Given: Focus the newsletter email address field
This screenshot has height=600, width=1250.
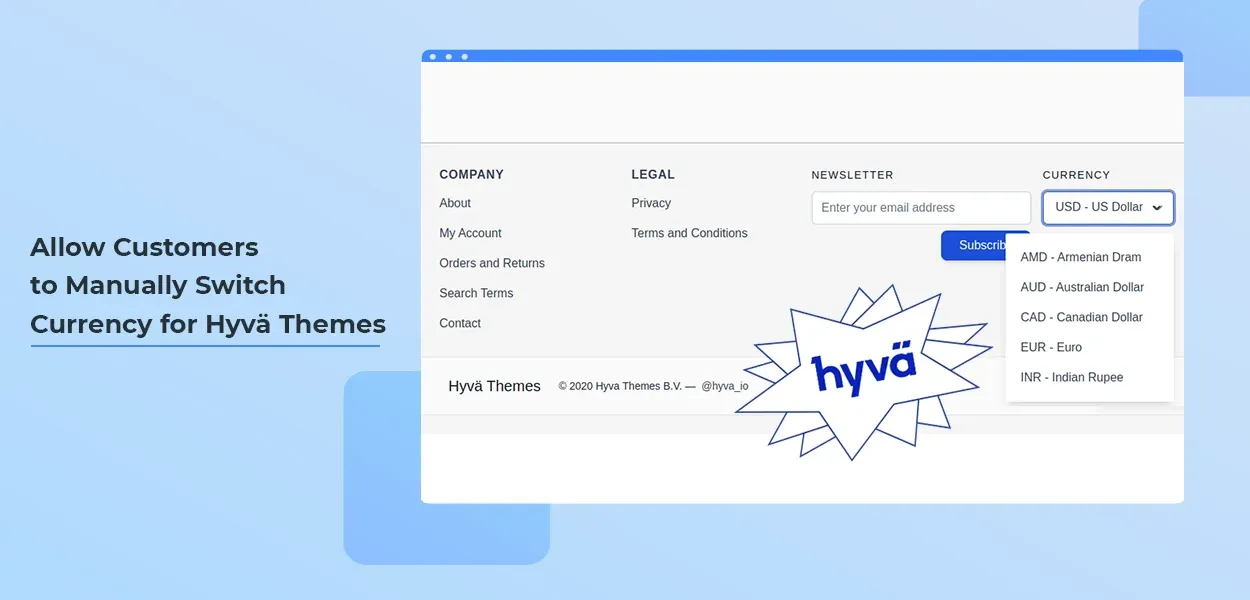Looking at the screenshot, I should [920, 208].
